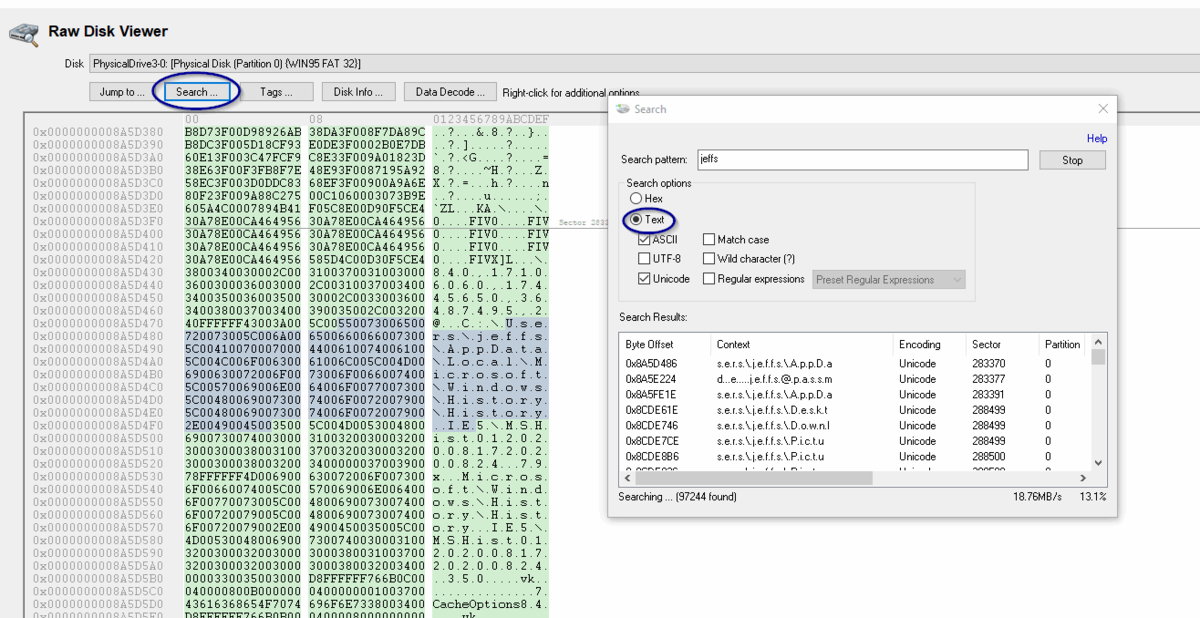Image resolution: width=1200 pixels, height=618 pixels.
Task: Click the 13.1% progress indicator
Action: tap(1094, 497)
